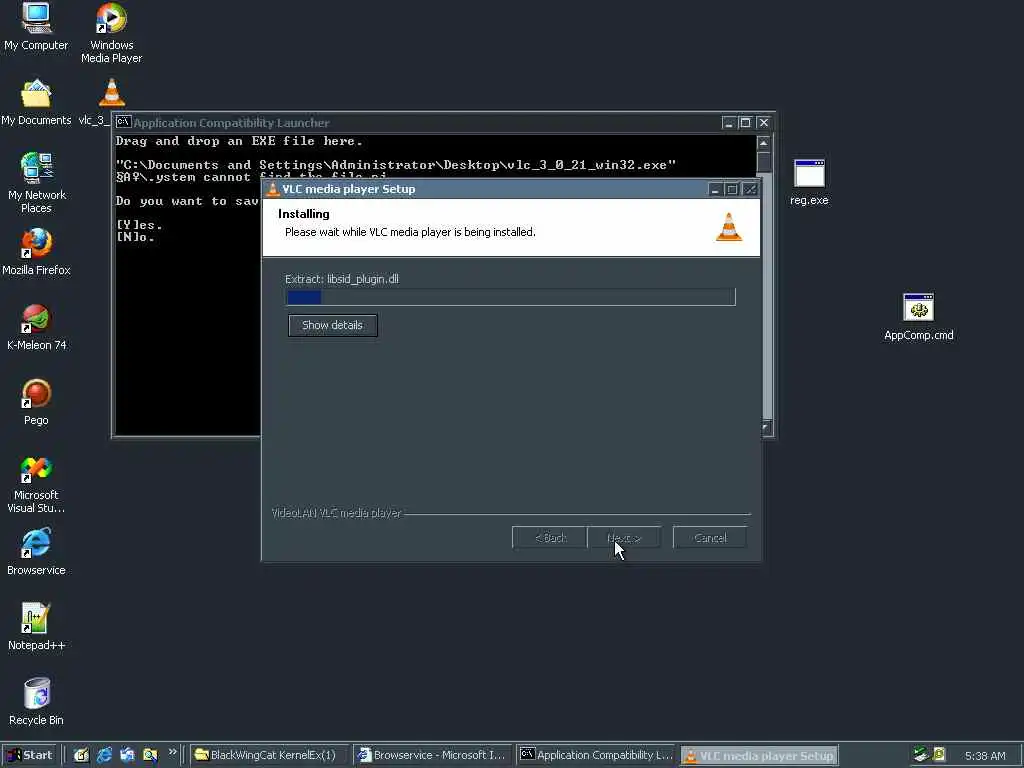The image size is (1024, 768).
Task: Click the '[Y]es.' console line
Action: (139, 225)
